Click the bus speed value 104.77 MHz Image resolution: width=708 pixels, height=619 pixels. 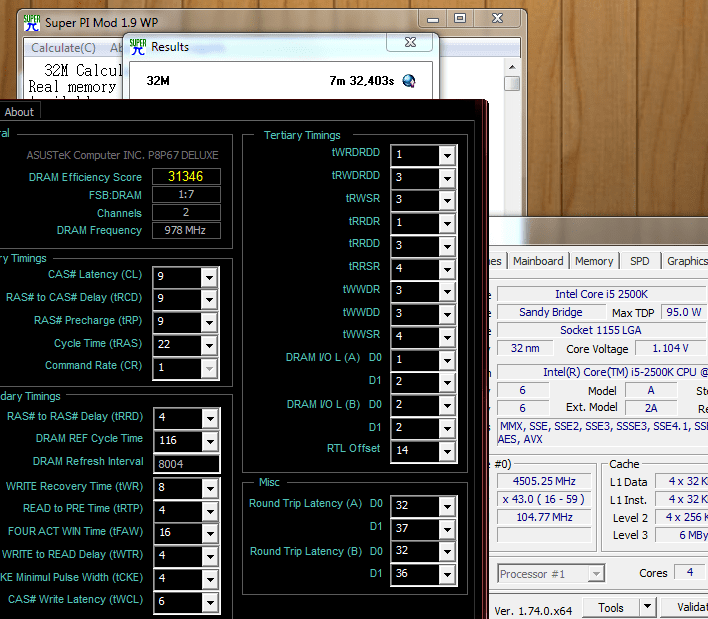544,517
